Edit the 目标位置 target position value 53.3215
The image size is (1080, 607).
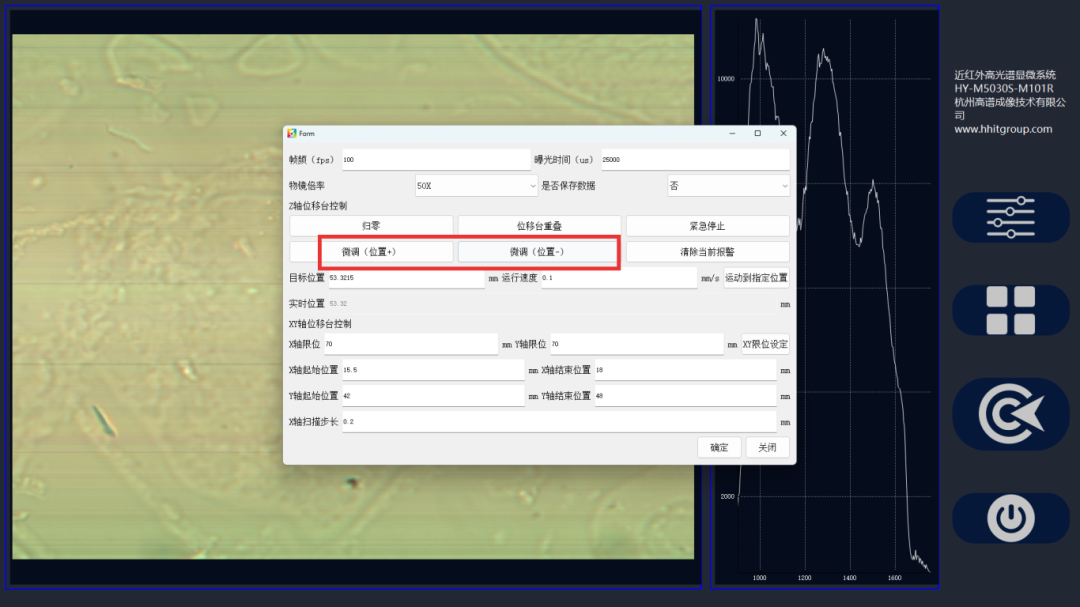coord(400,277)
